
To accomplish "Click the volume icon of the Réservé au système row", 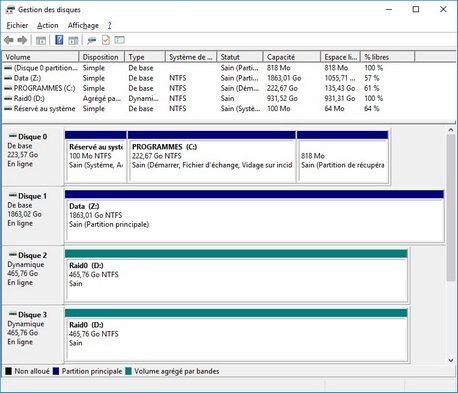I will pos(8,109).
